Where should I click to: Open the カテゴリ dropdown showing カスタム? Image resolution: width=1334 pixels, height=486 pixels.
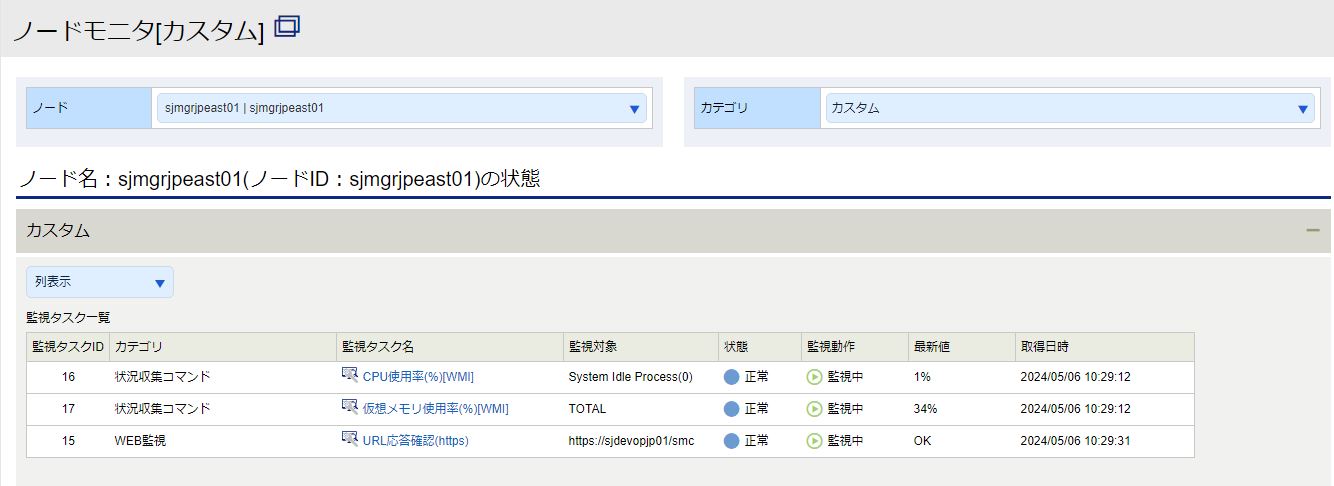pyautogui.click(x=1070, y=108)
